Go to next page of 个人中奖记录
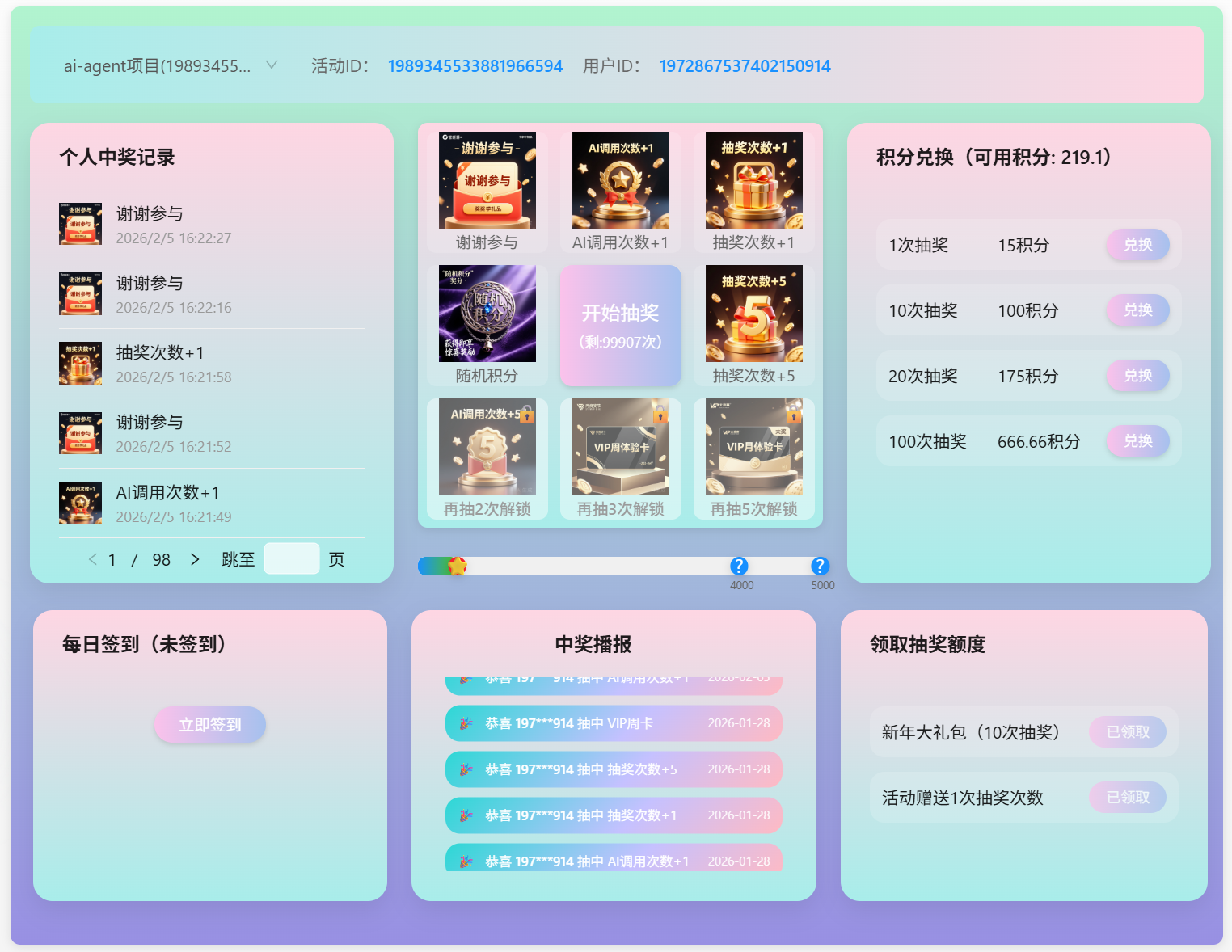The image size is (1232, 952). pos(194,558)
